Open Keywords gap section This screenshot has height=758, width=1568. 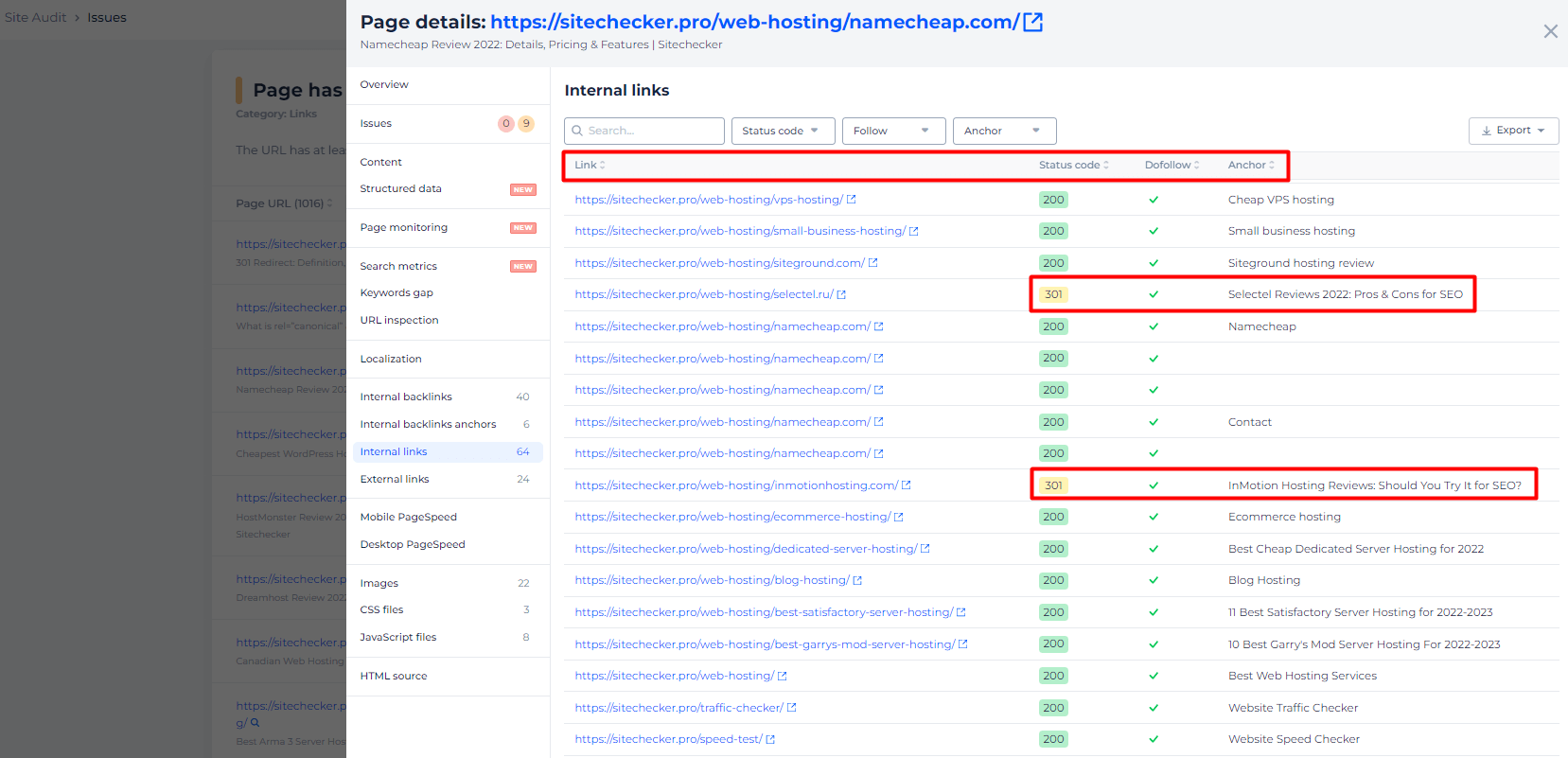(x=396, y=292)
